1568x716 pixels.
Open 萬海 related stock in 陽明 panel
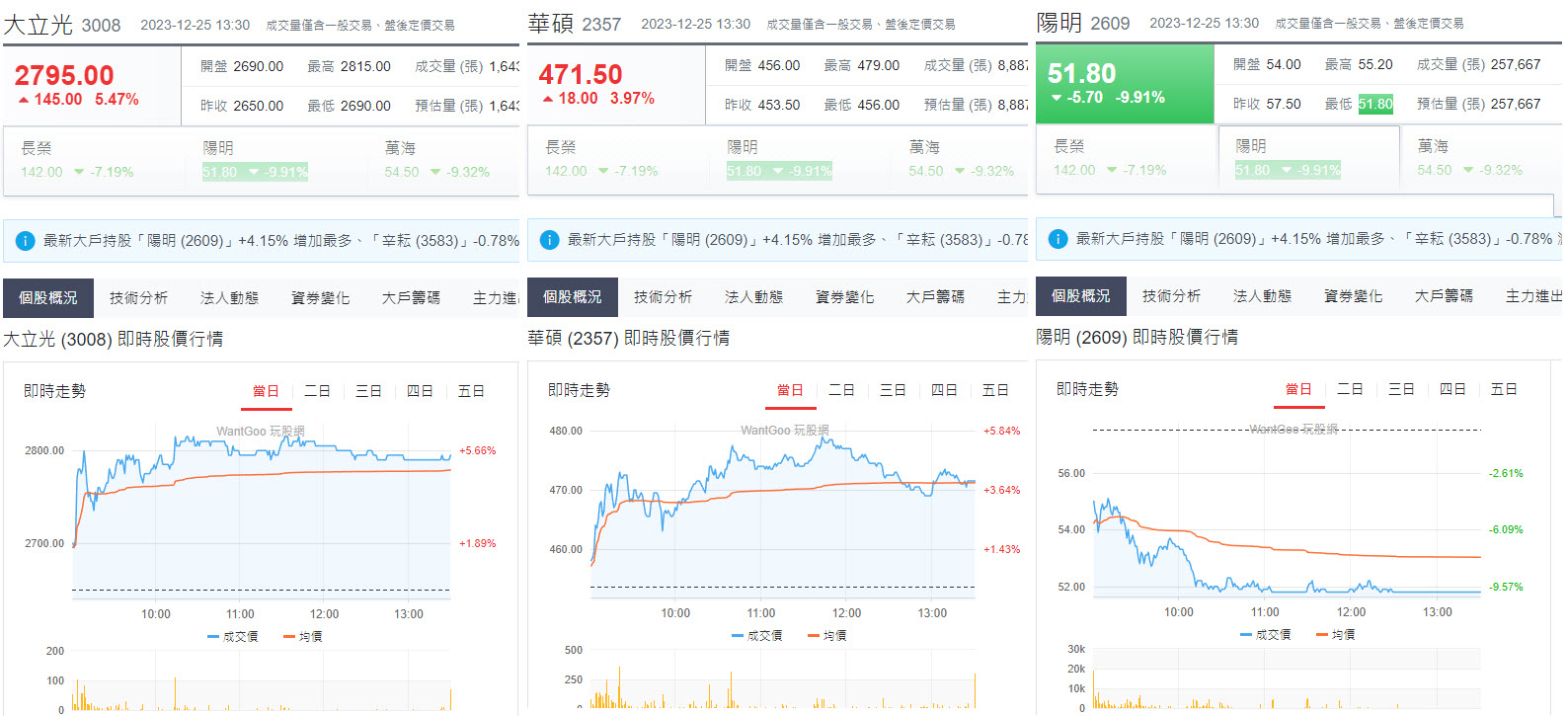point(1482,158)
